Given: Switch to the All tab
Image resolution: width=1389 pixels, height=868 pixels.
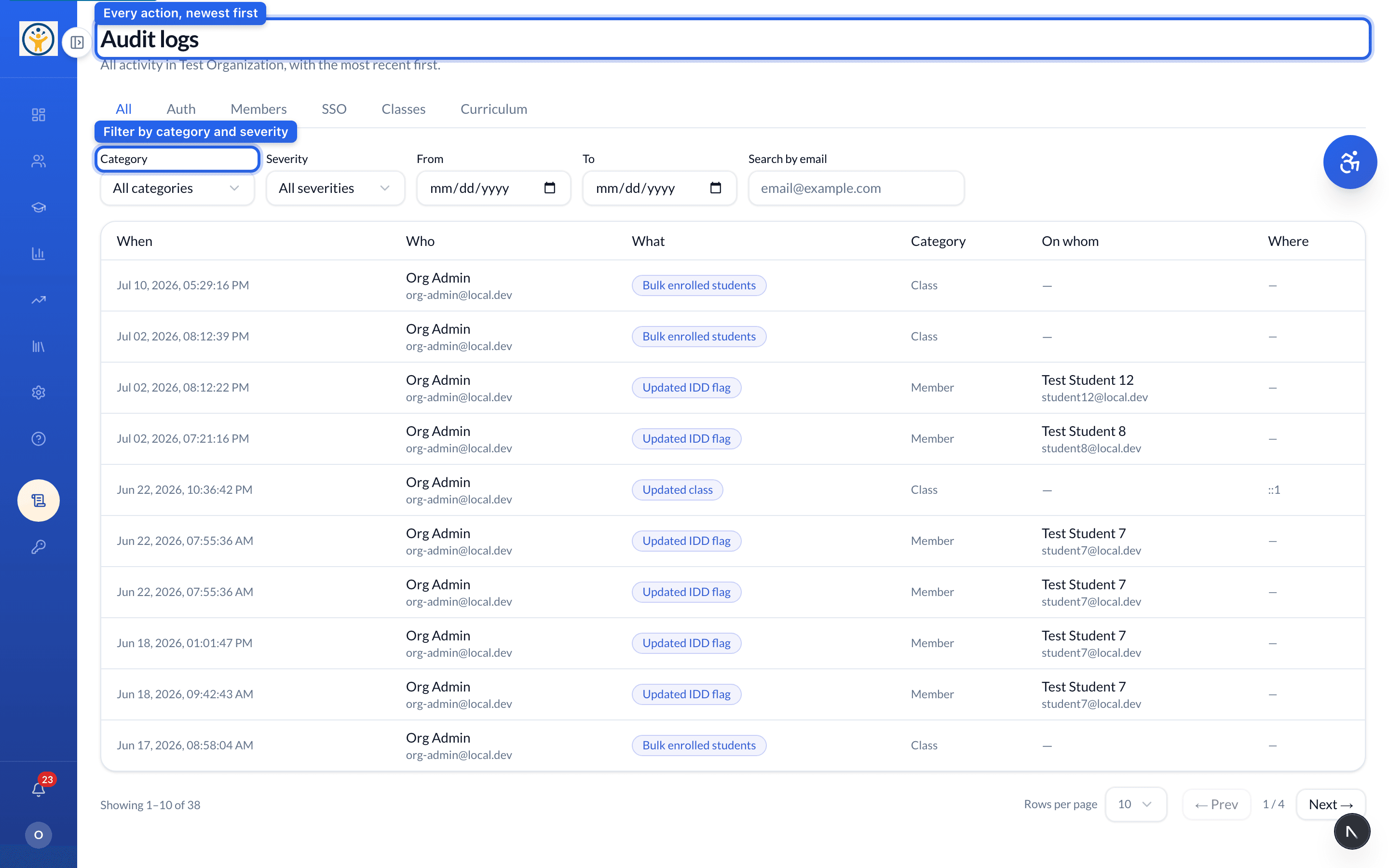Looking at the screenshot, I should coord(123,109).
